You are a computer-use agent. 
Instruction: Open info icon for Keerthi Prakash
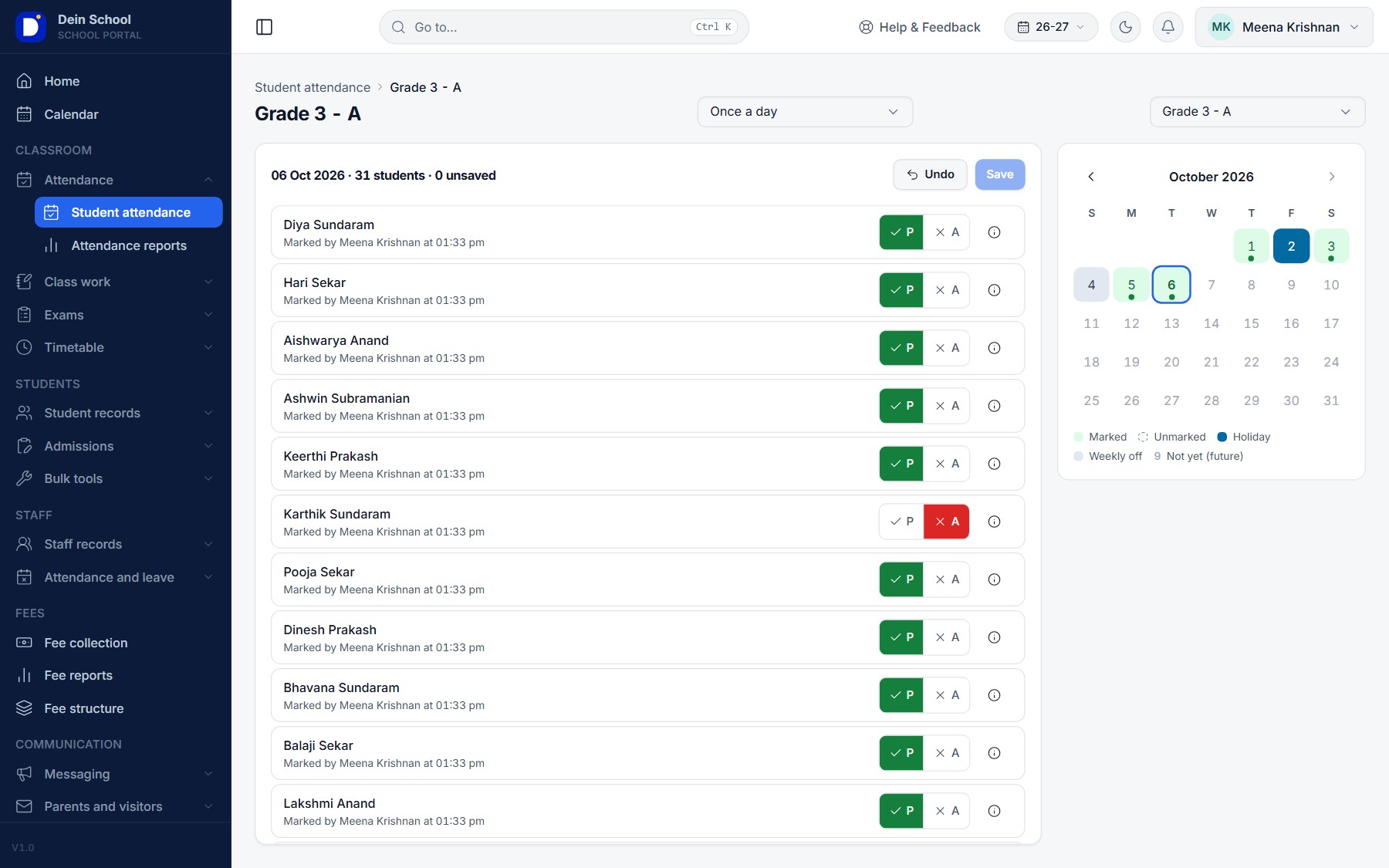pos(995,464)
